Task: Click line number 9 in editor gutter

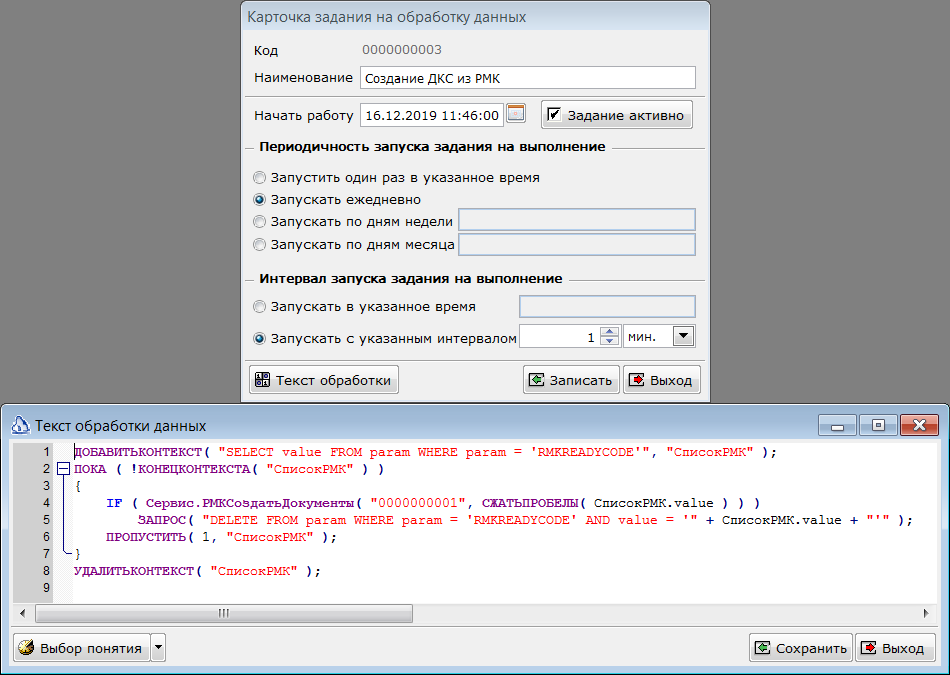Action: click(46, 588)
